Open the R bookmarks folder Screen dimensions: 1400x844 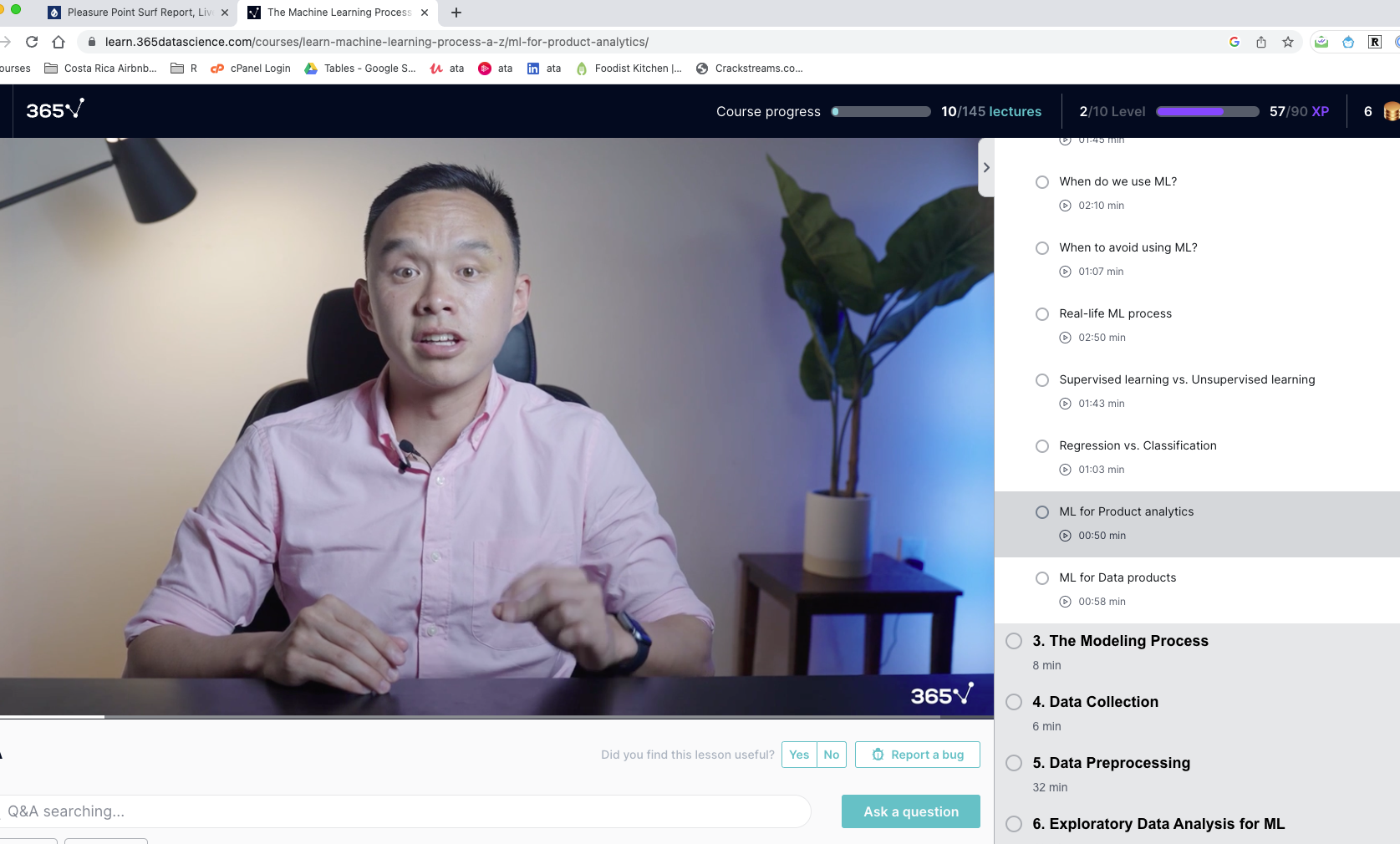point(184,69)
